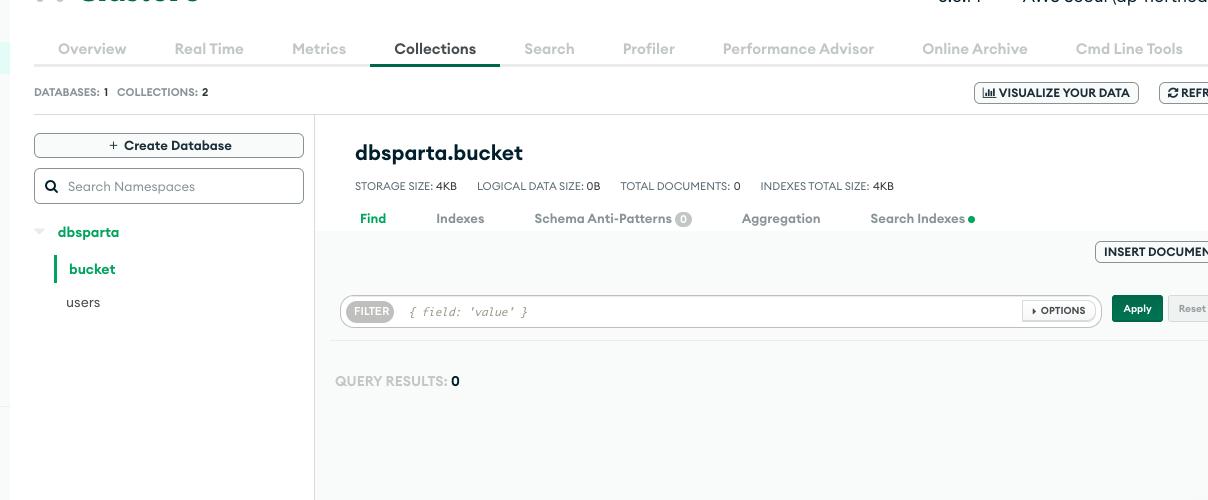Image resolution: width=1208 pixels, height=500 pixels.
Task: Click the search magnifier icon in Namespaces
Action: 51,187
